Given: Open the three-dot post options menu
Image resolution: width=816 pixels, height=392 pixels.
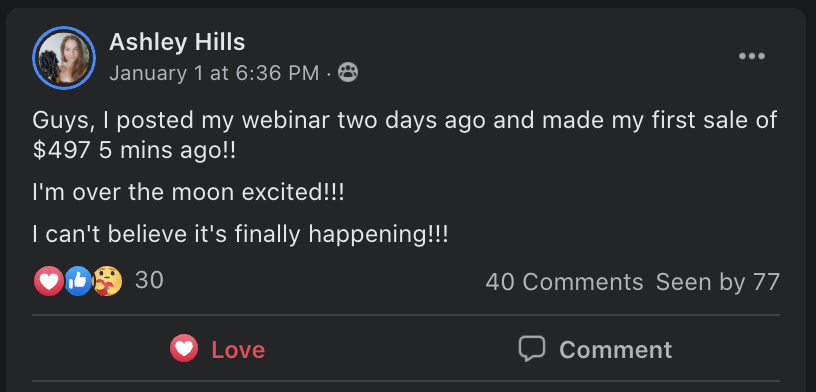Looking at the screenshot, I should tap(752, 56).
